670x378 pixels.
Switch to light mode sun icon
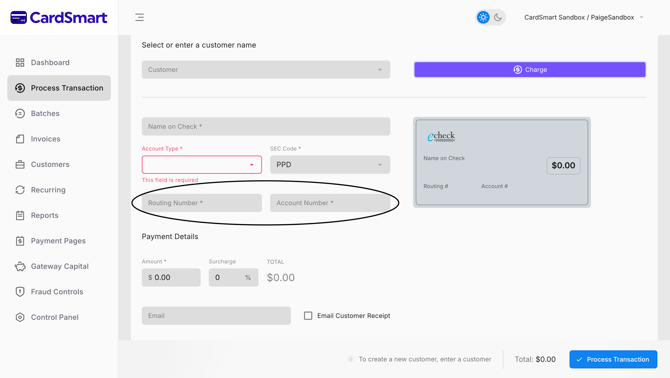point(483,18)
